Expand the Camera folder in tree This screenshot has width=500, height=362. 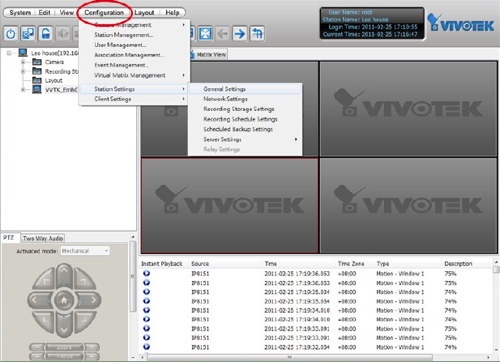(23, 62)
